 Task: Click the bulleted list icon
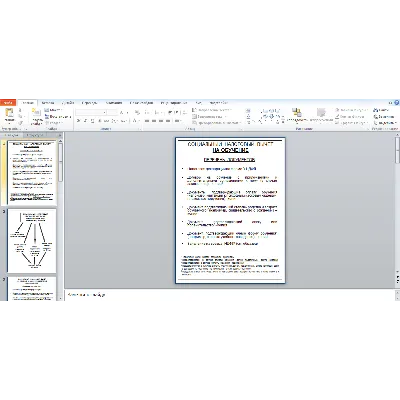(147, 112)
